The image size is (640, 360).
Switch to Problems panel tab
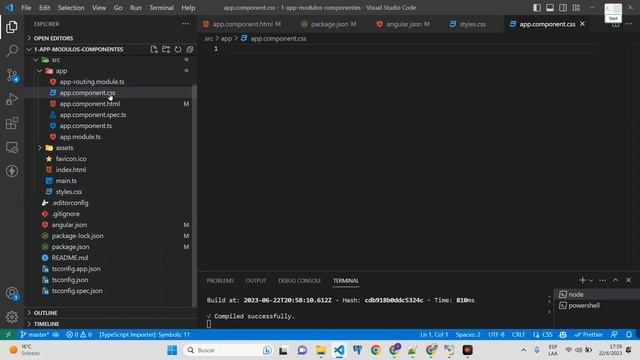[x=220, y=281]
